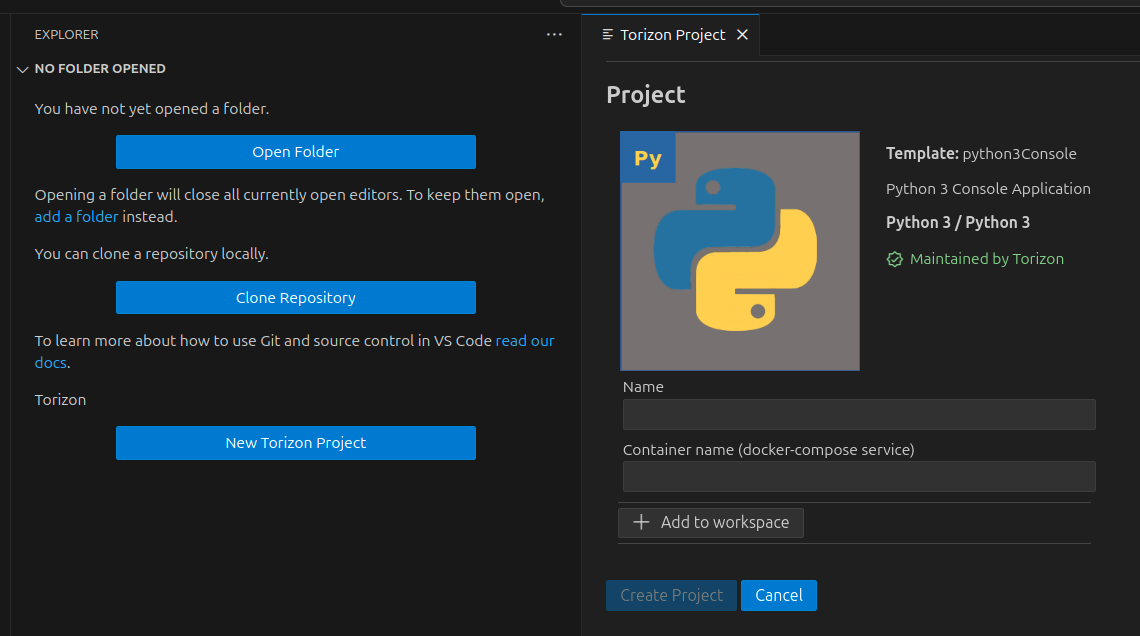Collapse the No Folder Opened chevron

[23, 69]
